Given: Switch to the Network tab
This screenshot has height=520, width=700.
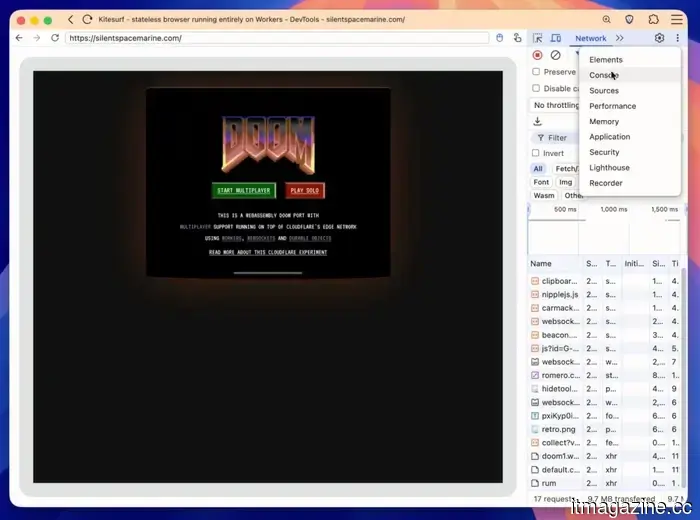Looking at the screenshot, I should (591, 38).
